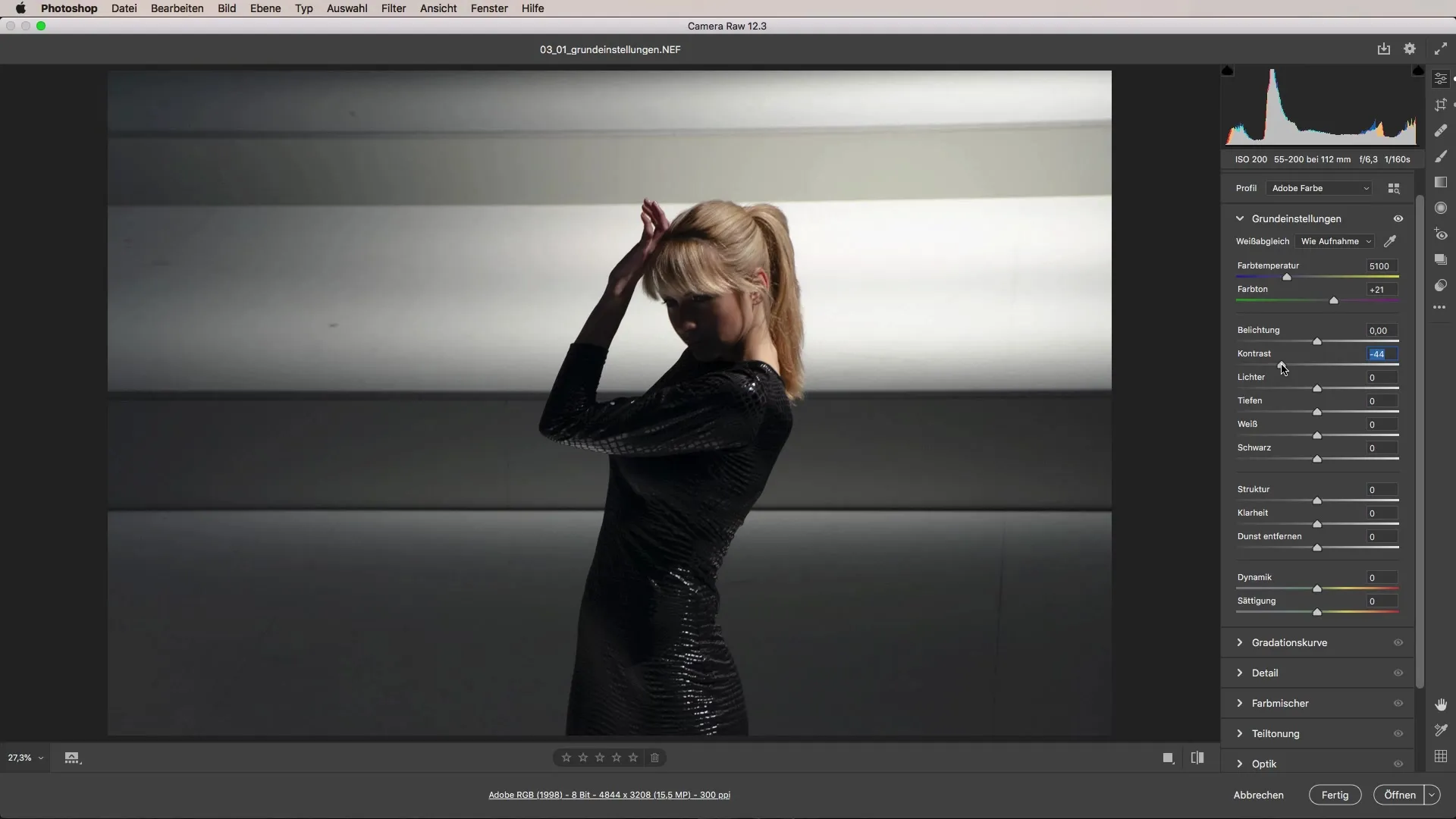This screenshot has width=1456, height=819.
Task: Toggle shadow clipping warning in histogram
Action: 1228,71
